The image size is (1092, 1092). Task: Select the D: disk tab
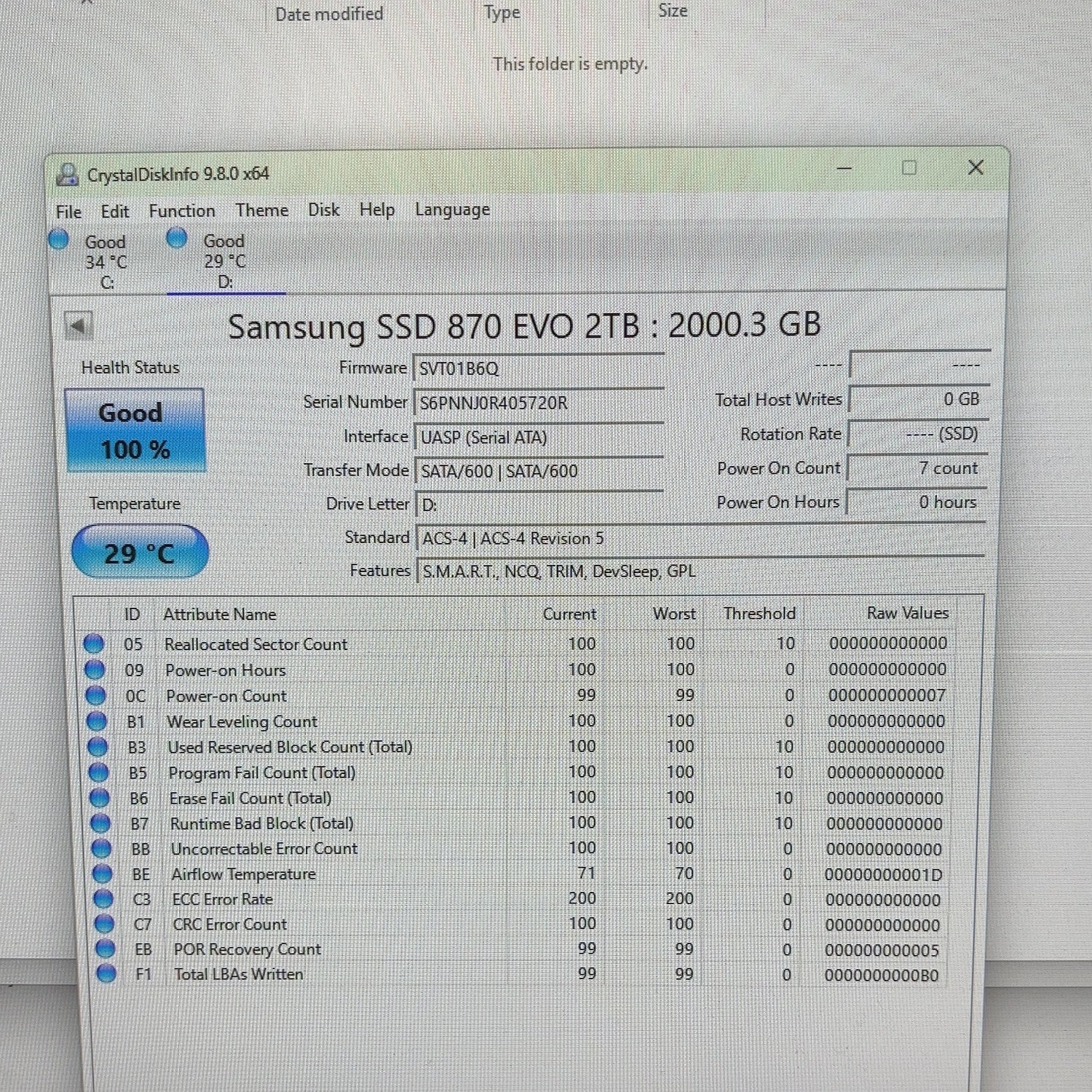226,261
